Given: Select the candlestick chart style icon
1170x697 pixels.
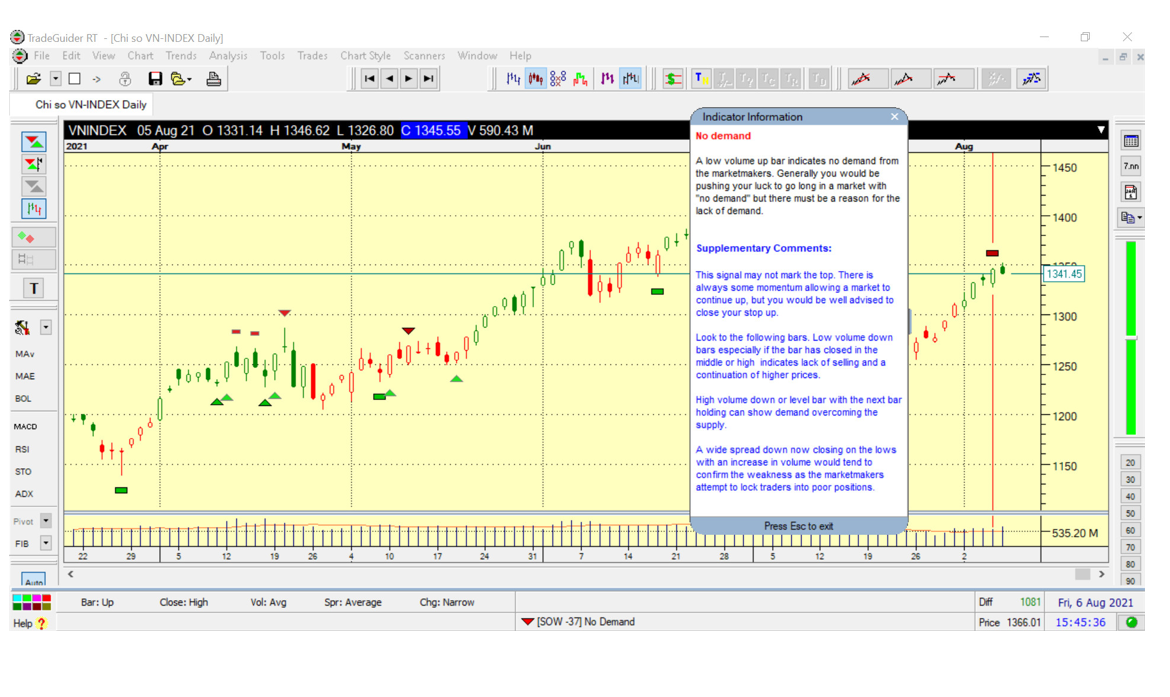Looking at the screenshot, I should click(x=536, y=79).
